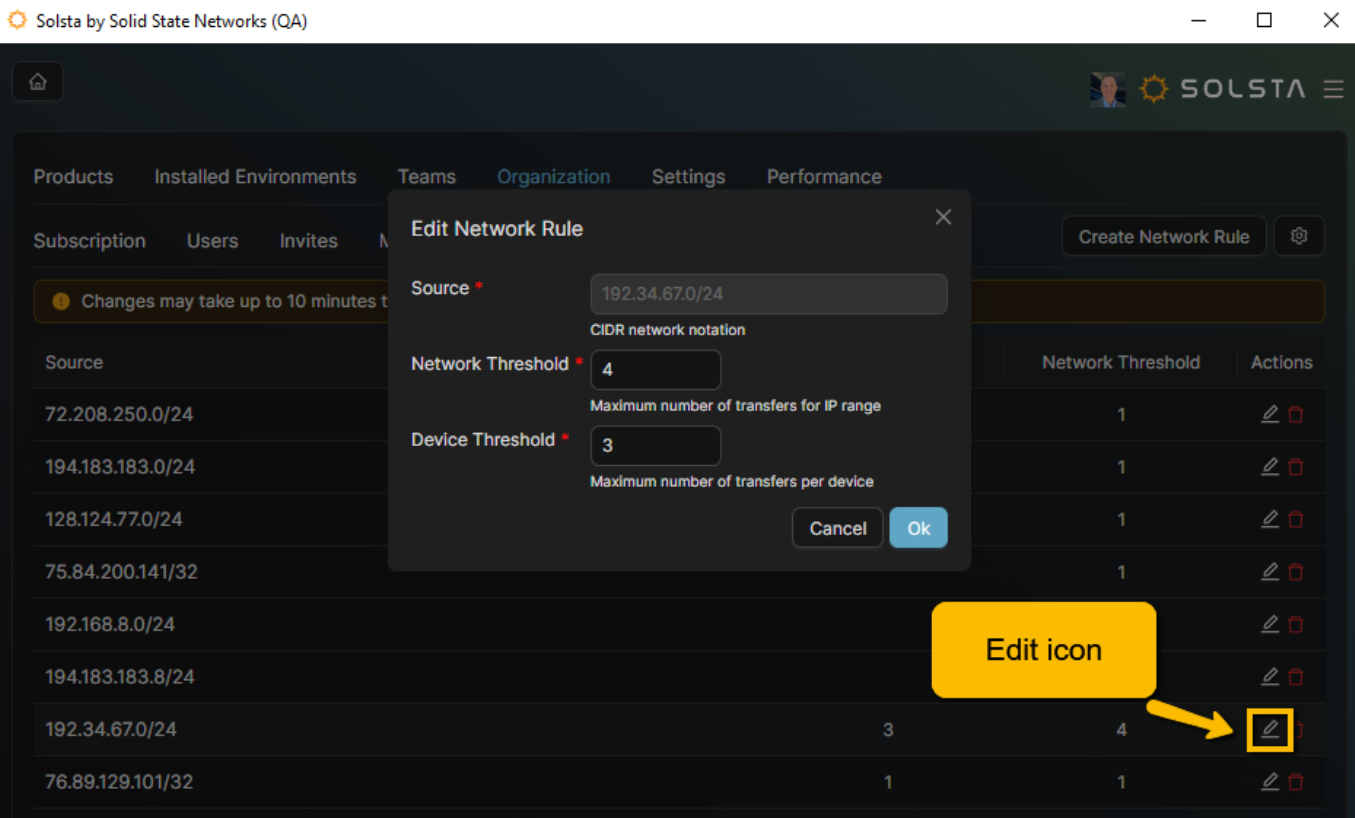Go to the home screen icon

[x=38, y=82]
